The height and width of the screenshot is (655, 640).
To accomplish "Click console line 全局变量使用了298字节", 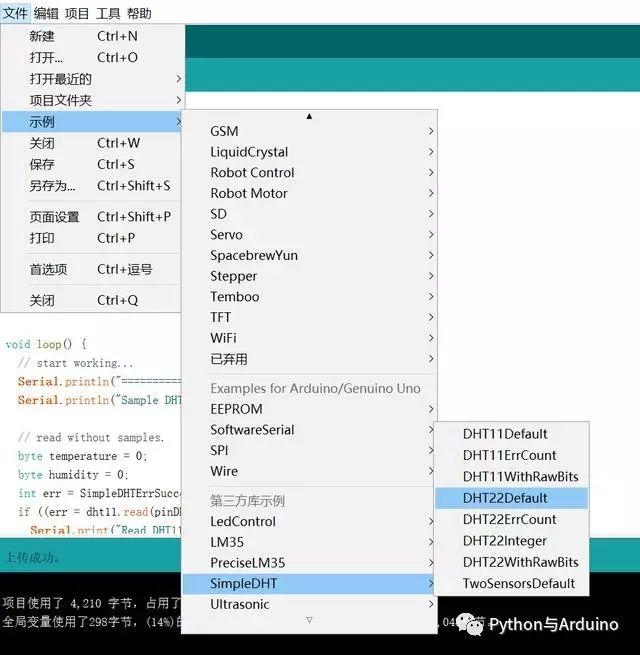I will coord(91,622).
